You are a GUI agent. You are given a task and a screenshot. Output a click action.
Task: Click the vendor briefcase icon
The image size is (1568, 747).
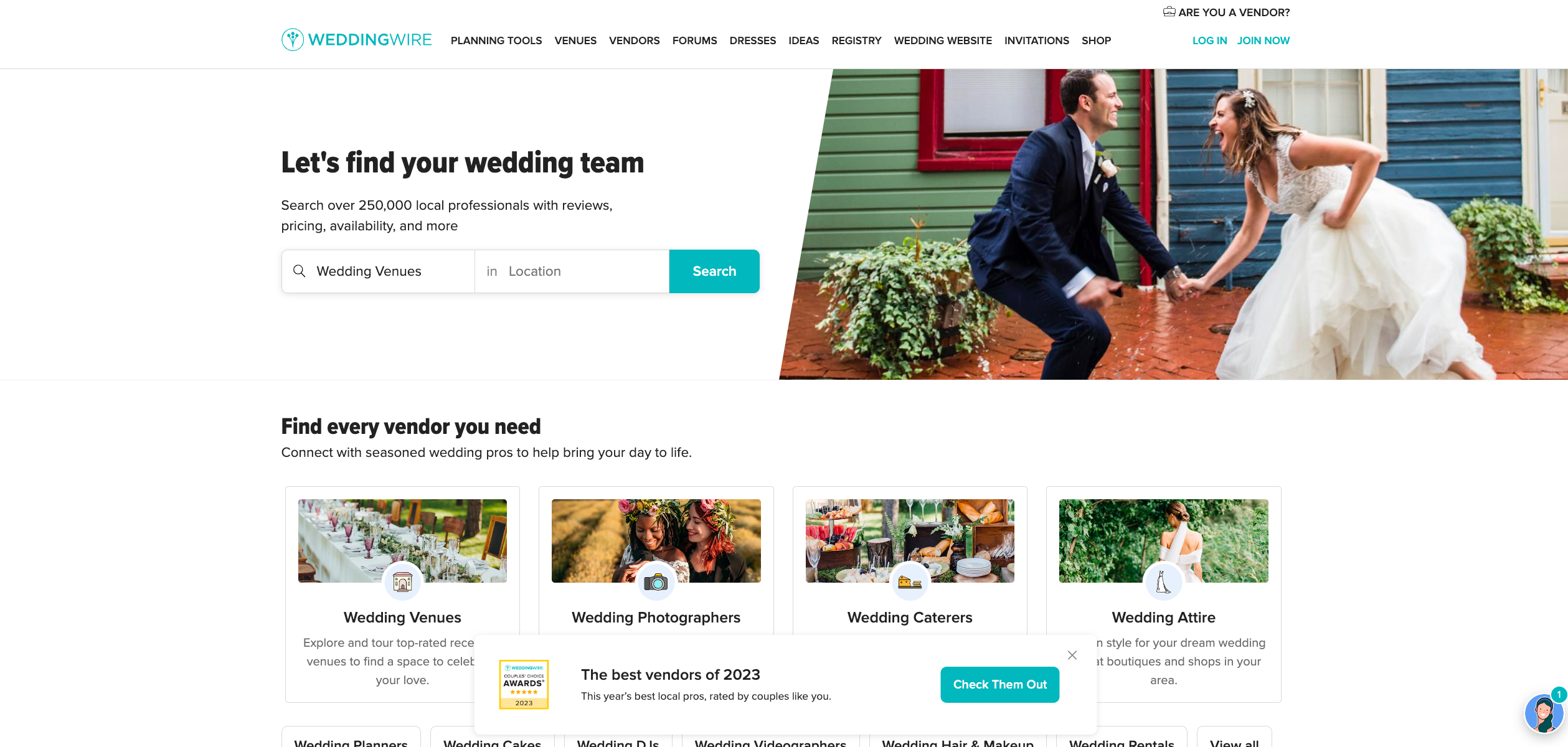(x=1169, y=12)
